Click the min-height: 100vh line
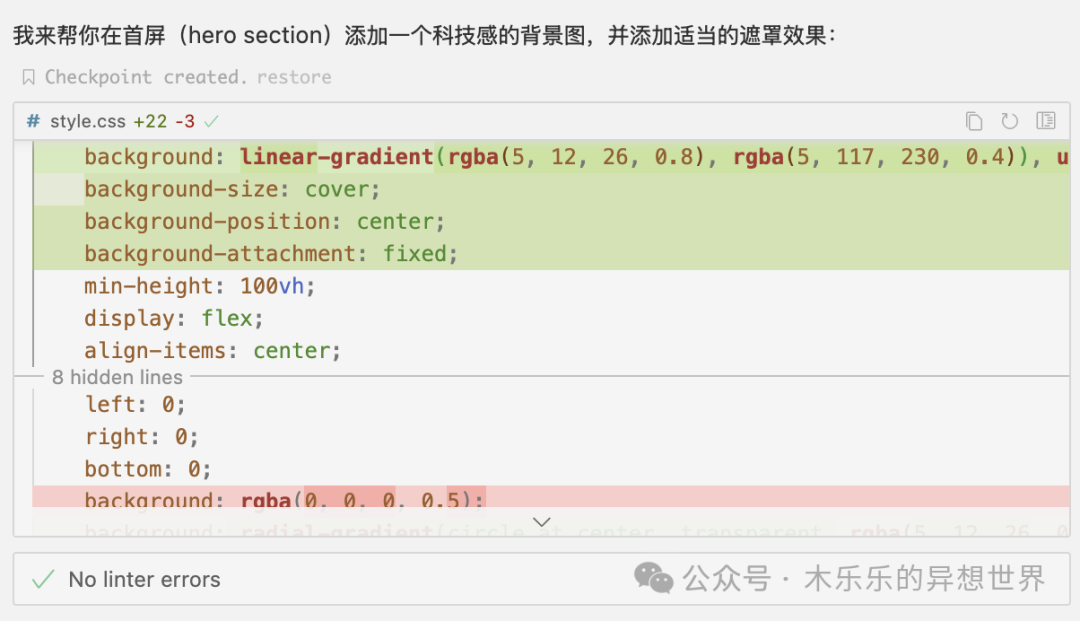This screenshot has height=621, width=1080. (x=199, y=286)
